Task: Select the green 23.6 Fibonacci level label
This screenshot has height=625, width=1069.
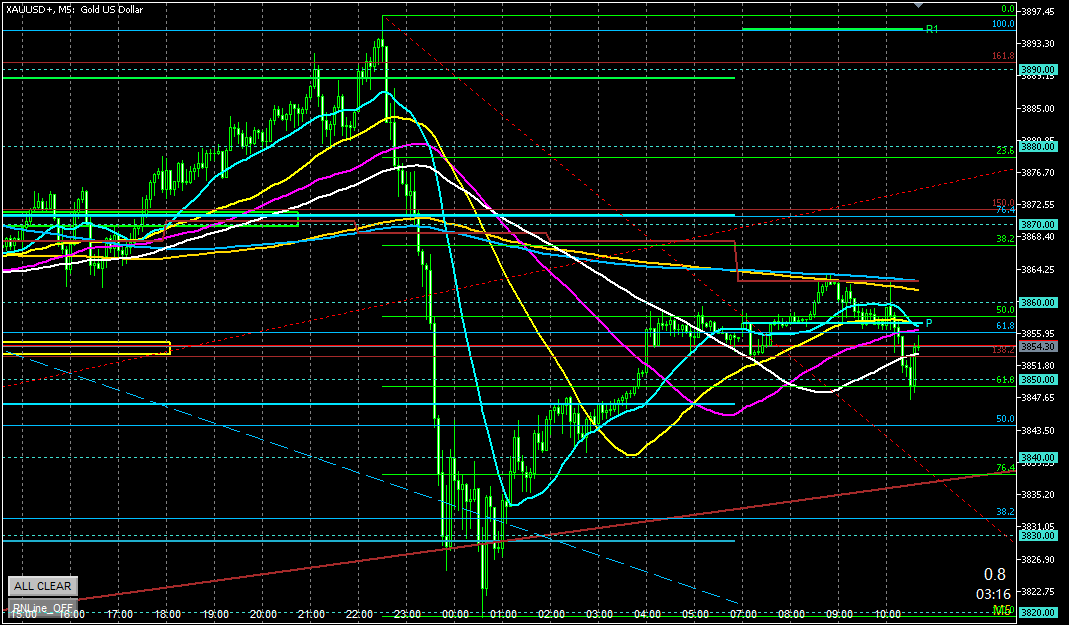Action: (x=1005, y=150)
